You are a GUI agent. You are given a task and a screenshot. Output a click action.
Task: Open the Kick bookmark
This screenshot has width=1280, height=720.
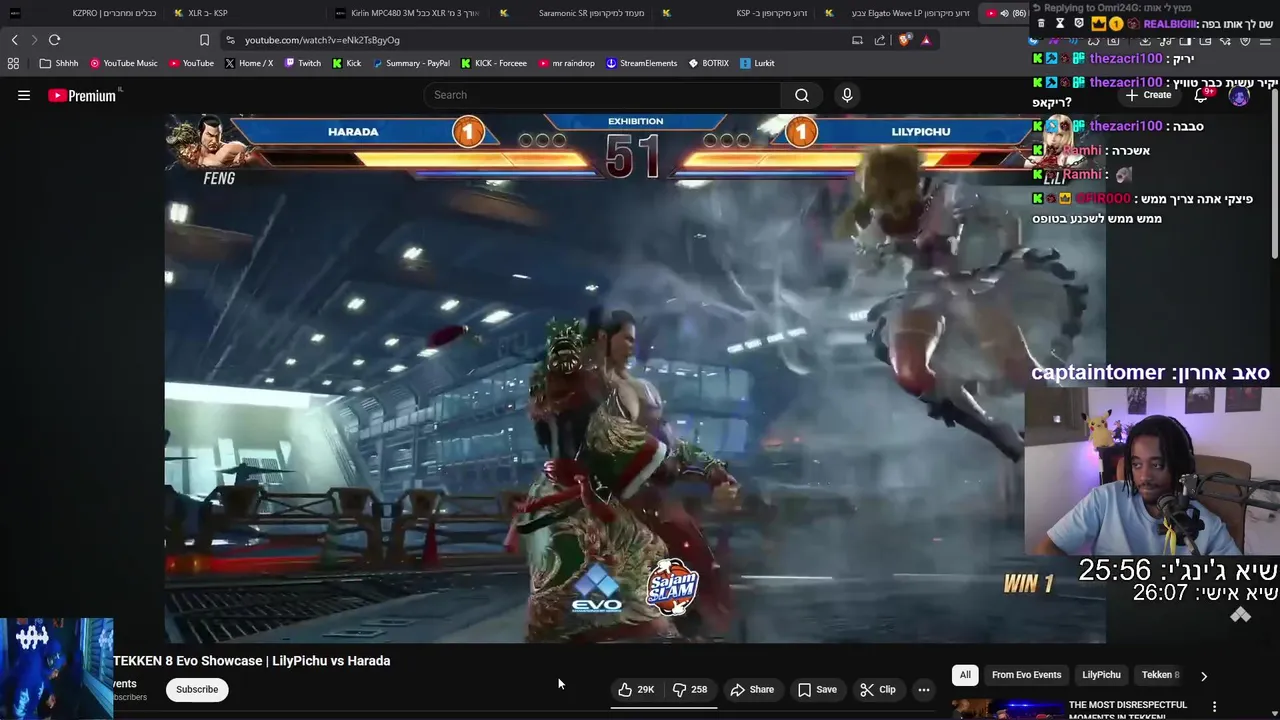pos(347,63)
